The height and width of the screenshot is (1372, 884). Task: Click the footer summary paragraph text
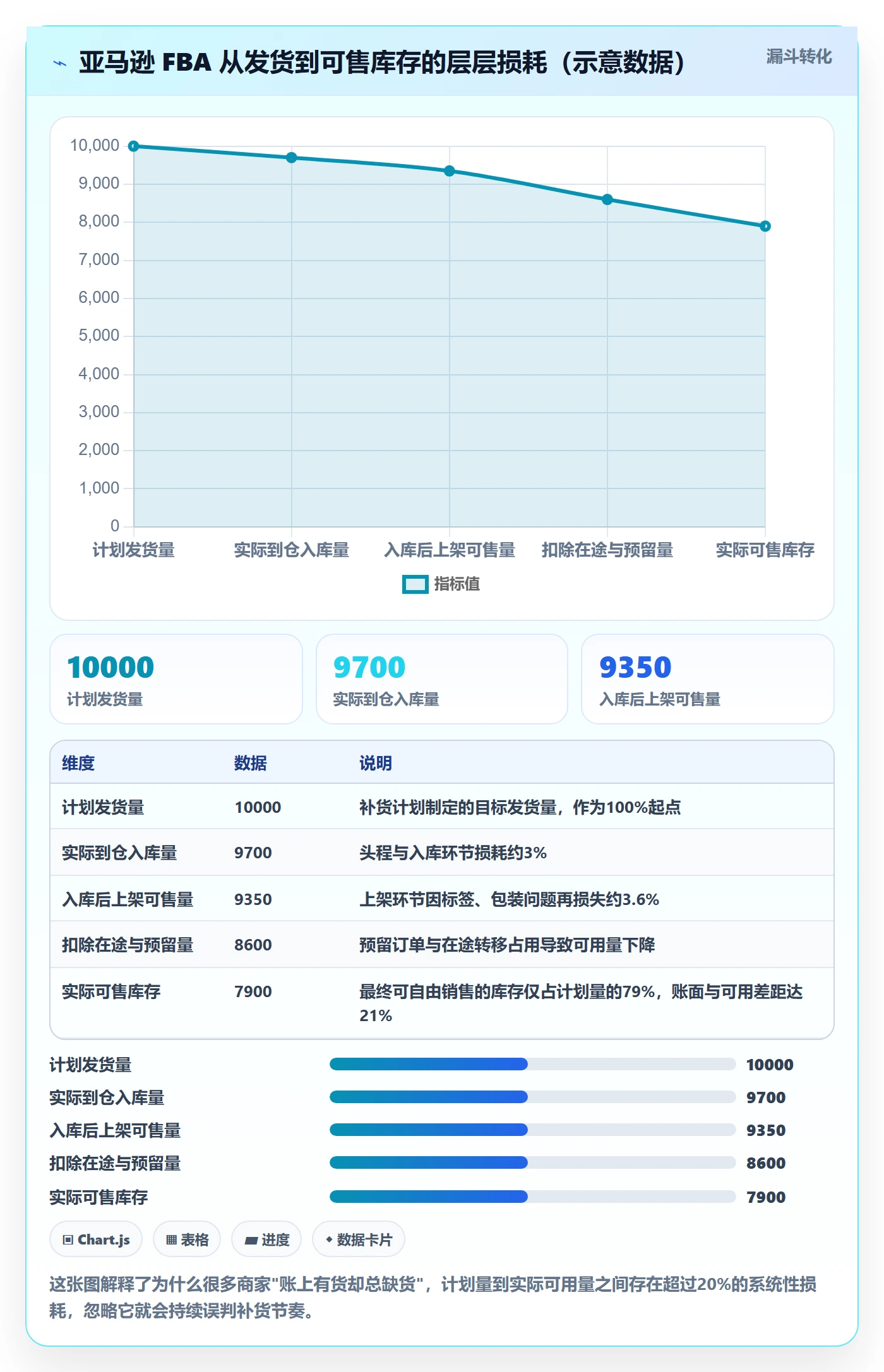click(433, 1298)
